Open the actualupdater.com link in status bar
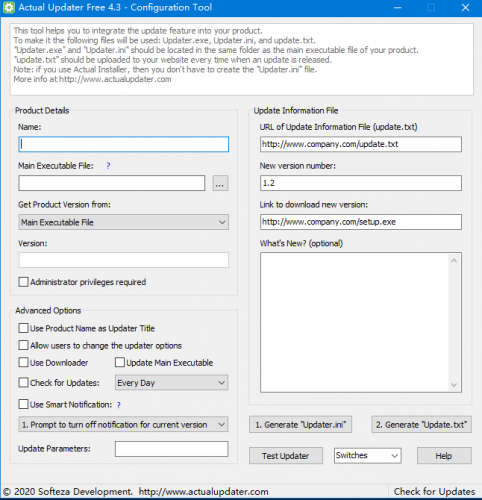This screenshot has height=500, width=482. 203,492
